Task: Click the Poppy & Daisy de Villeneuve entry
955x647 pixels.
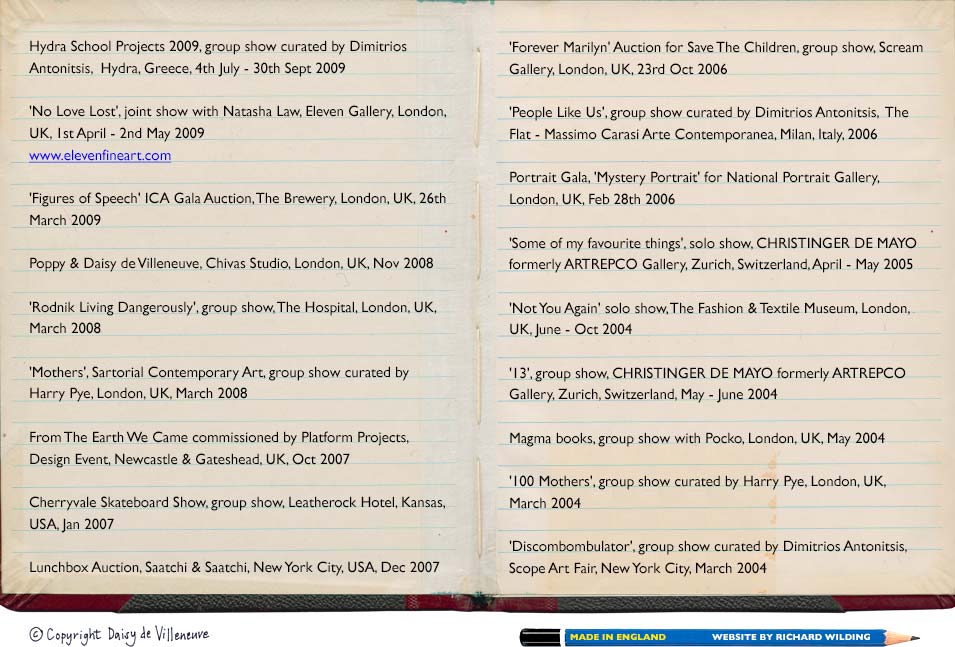Action: click(x=231, y=264)
